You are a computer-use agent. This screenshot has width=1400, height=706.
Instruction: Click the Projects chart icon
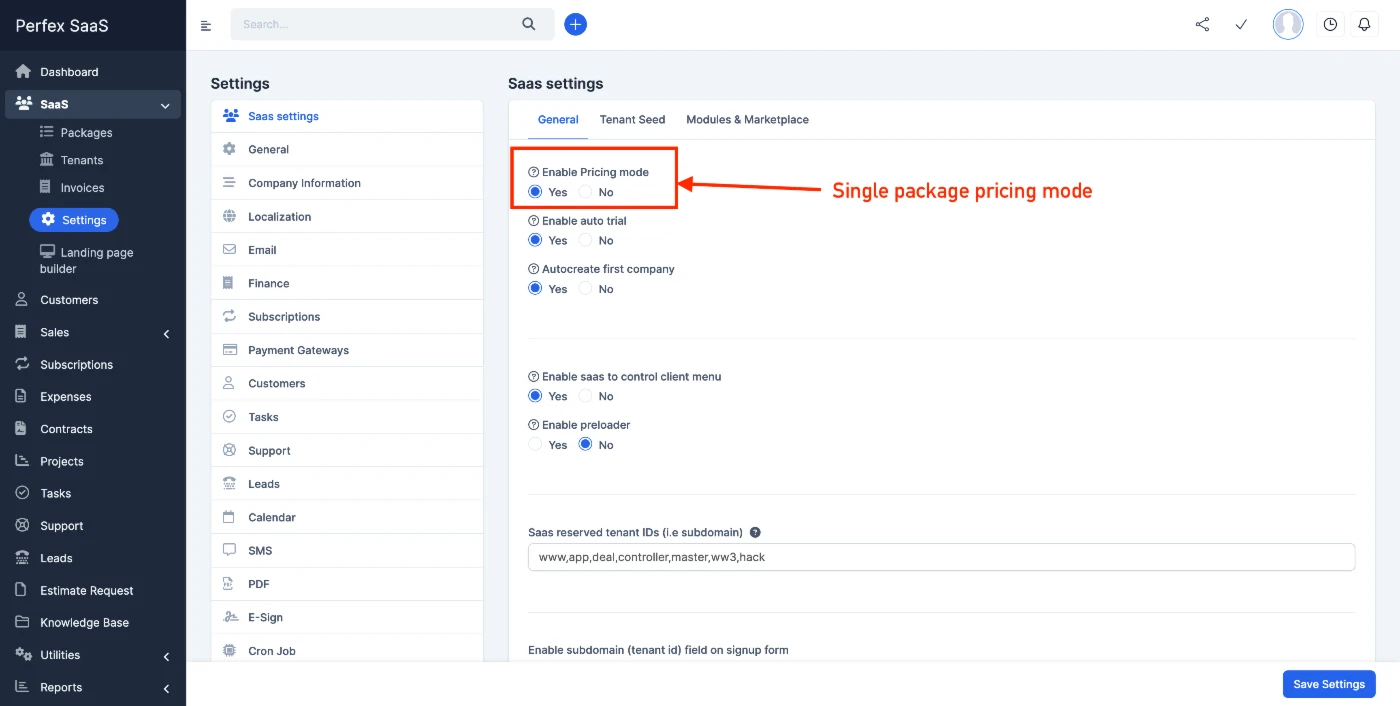pyautogui.click(x=22, y=460)
